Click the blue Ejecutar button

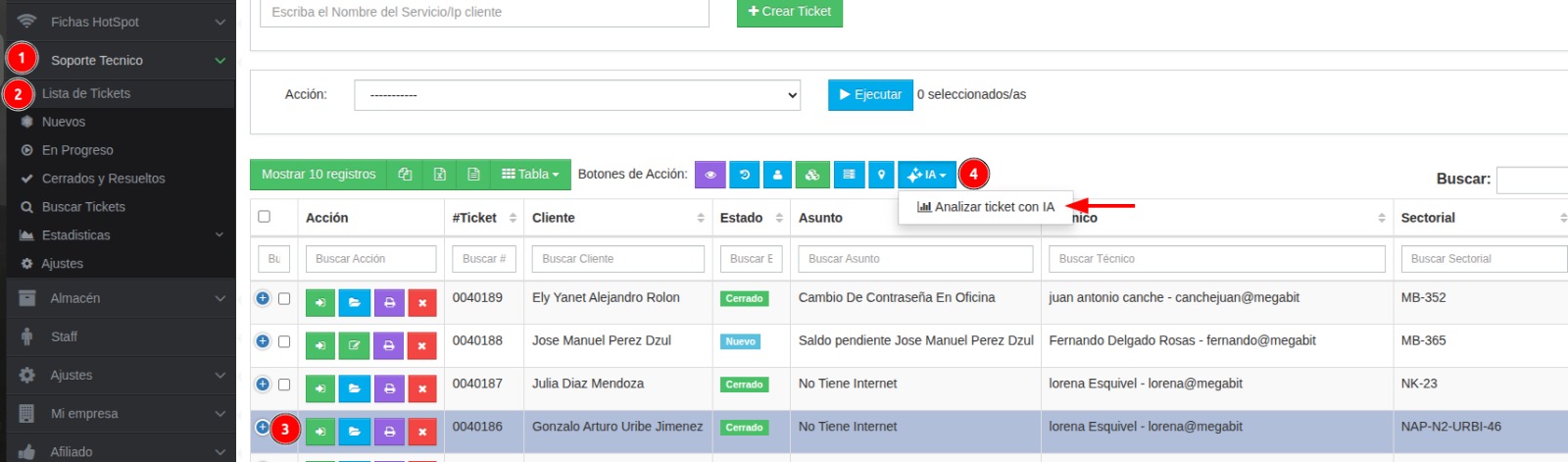click(x=870, y=95)
